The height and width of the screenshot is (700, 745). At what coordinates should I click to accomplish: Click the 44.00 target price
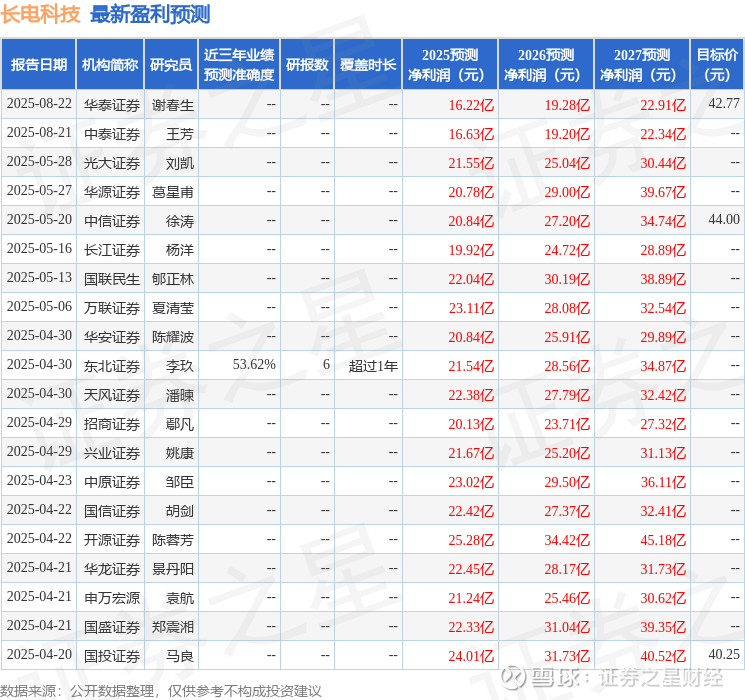click(724, 219)
